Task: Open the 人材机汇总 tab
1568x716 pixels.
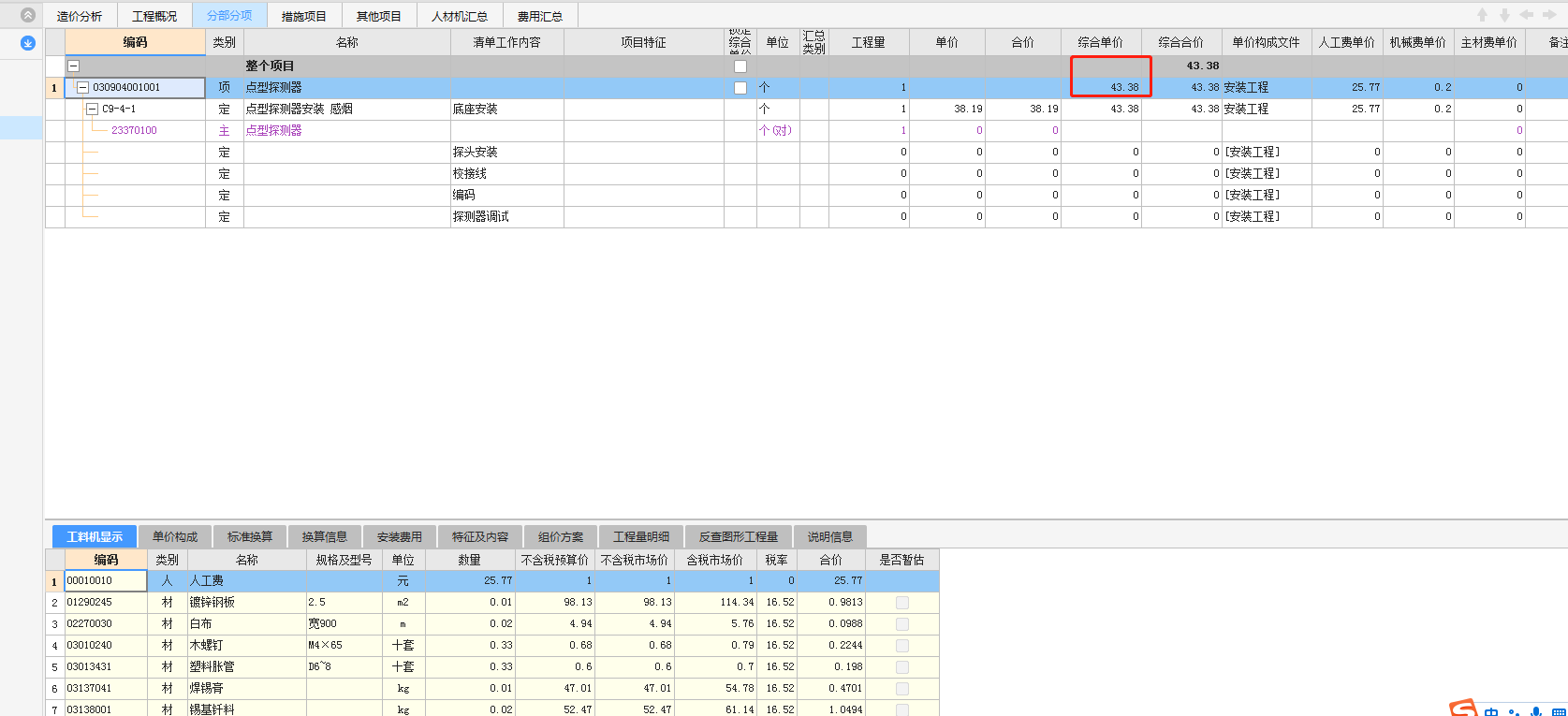Action: coord(460,17)
